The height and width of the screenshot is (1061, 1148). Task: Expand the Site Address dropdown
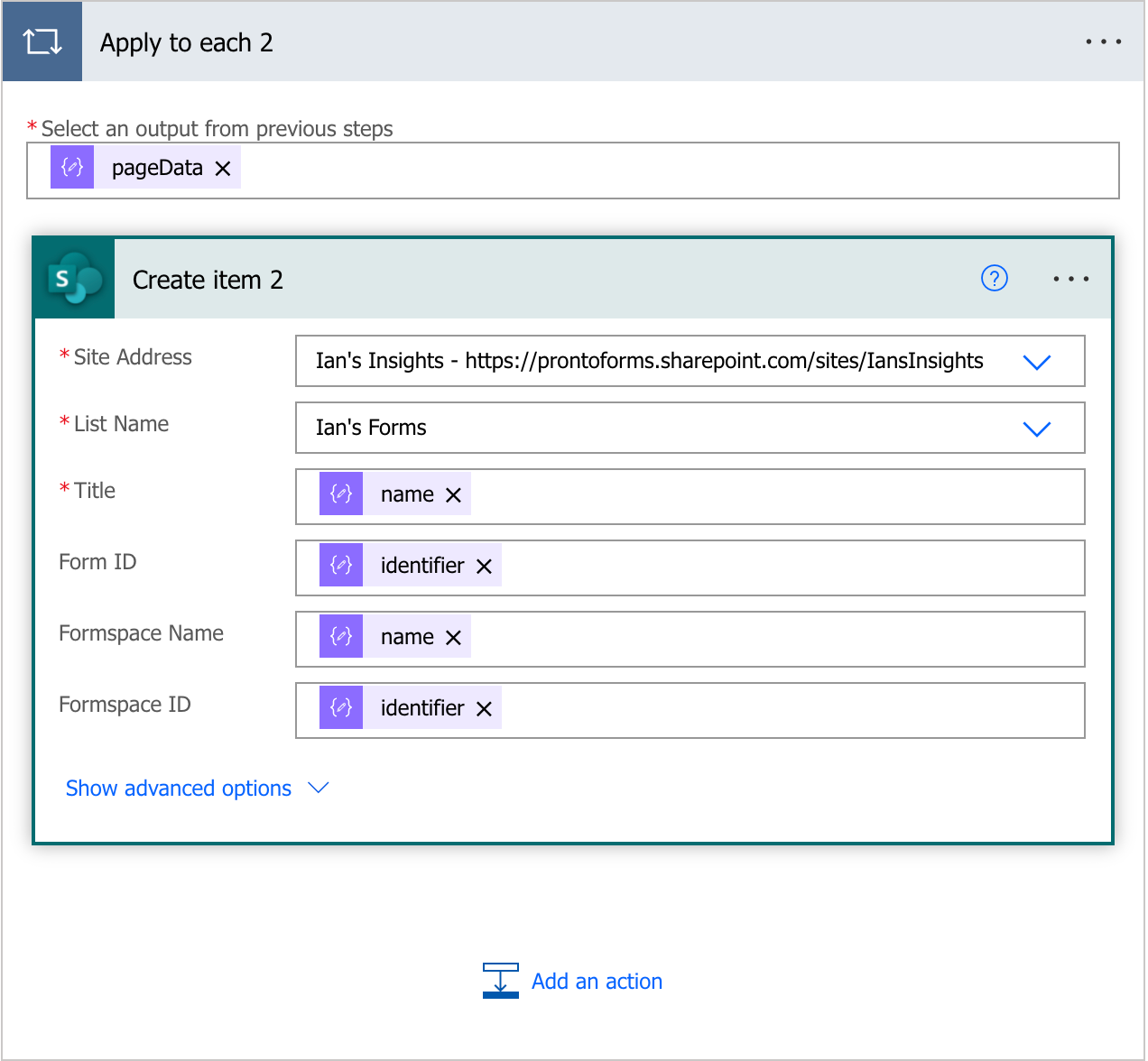[x=1036, y=362]
